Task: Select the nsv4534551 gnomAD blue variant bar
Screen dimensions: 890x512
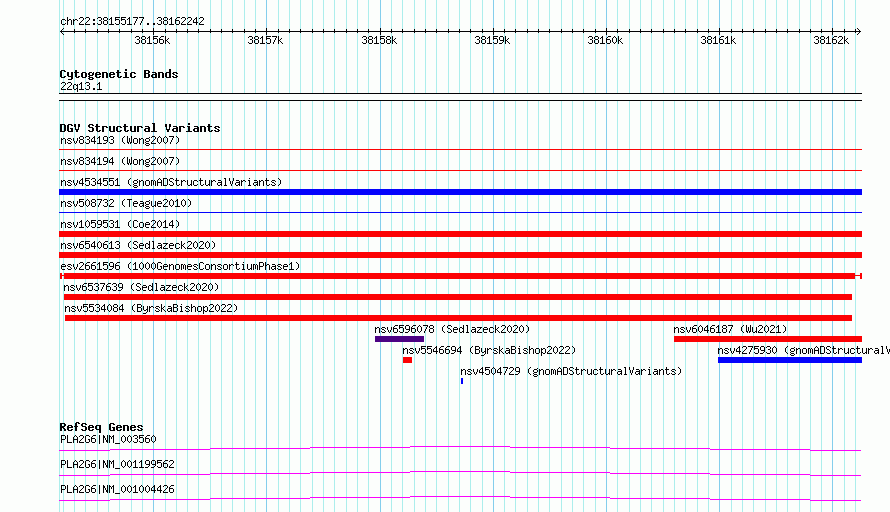Action: coord(460,192)
